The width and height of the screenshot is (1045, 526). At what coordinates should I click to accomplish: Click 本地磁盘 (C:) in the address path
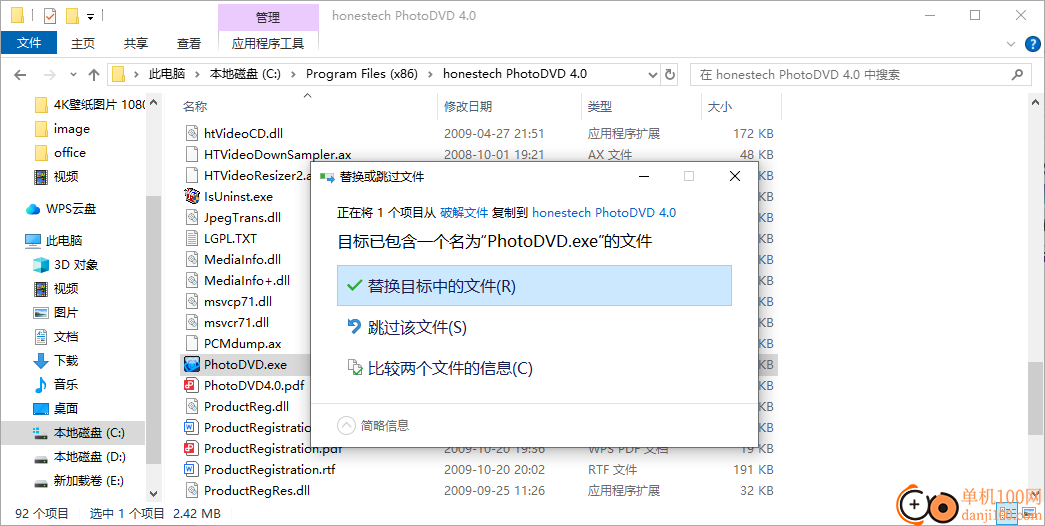coord(245,74)
